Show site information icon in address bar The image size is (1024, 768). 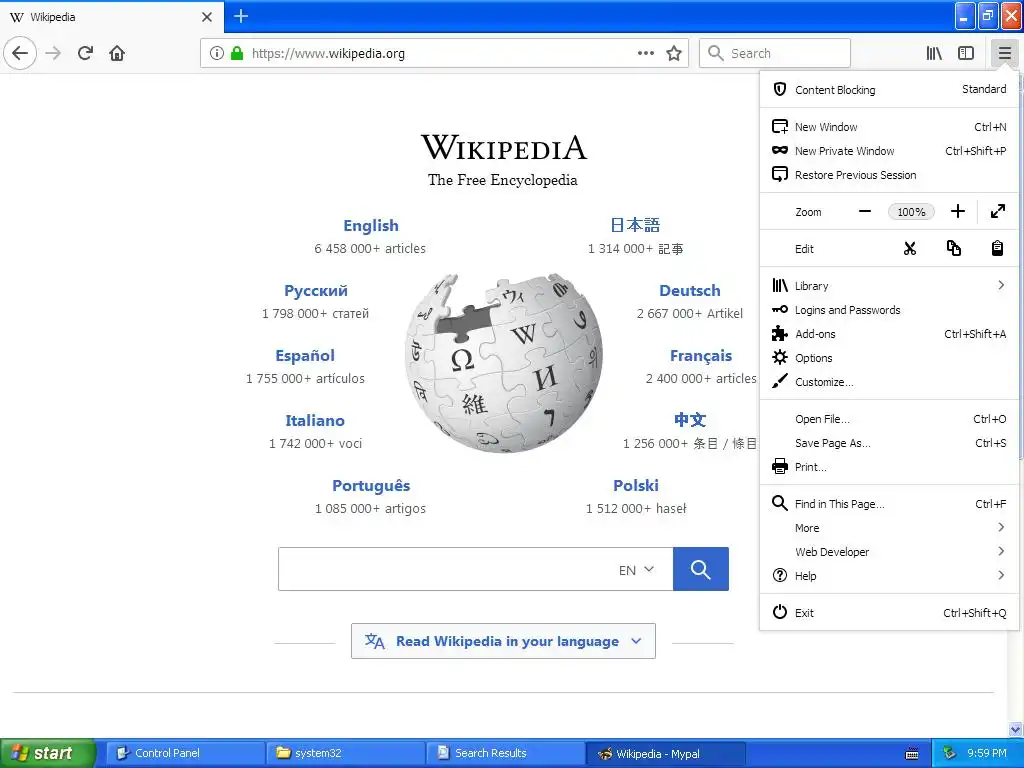coord(216,53)
